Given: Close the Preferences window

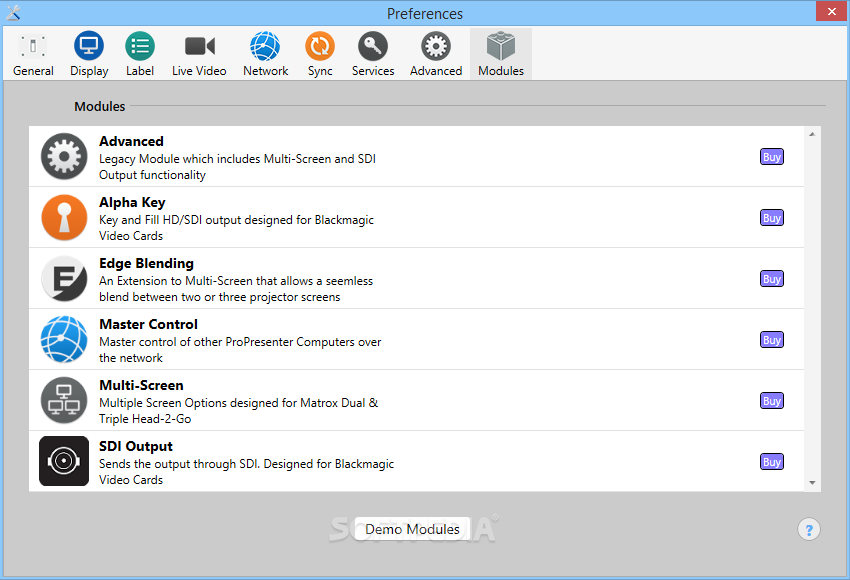Looking at the screenshot, I should [832, 11].
